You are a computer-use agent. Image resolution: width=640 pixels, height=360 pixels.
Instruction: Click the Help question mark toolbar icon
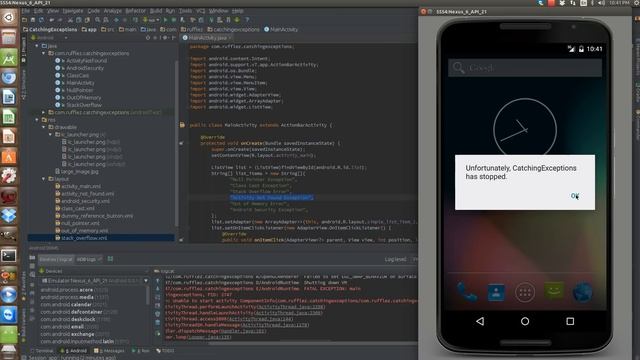(x=247, y=20)
